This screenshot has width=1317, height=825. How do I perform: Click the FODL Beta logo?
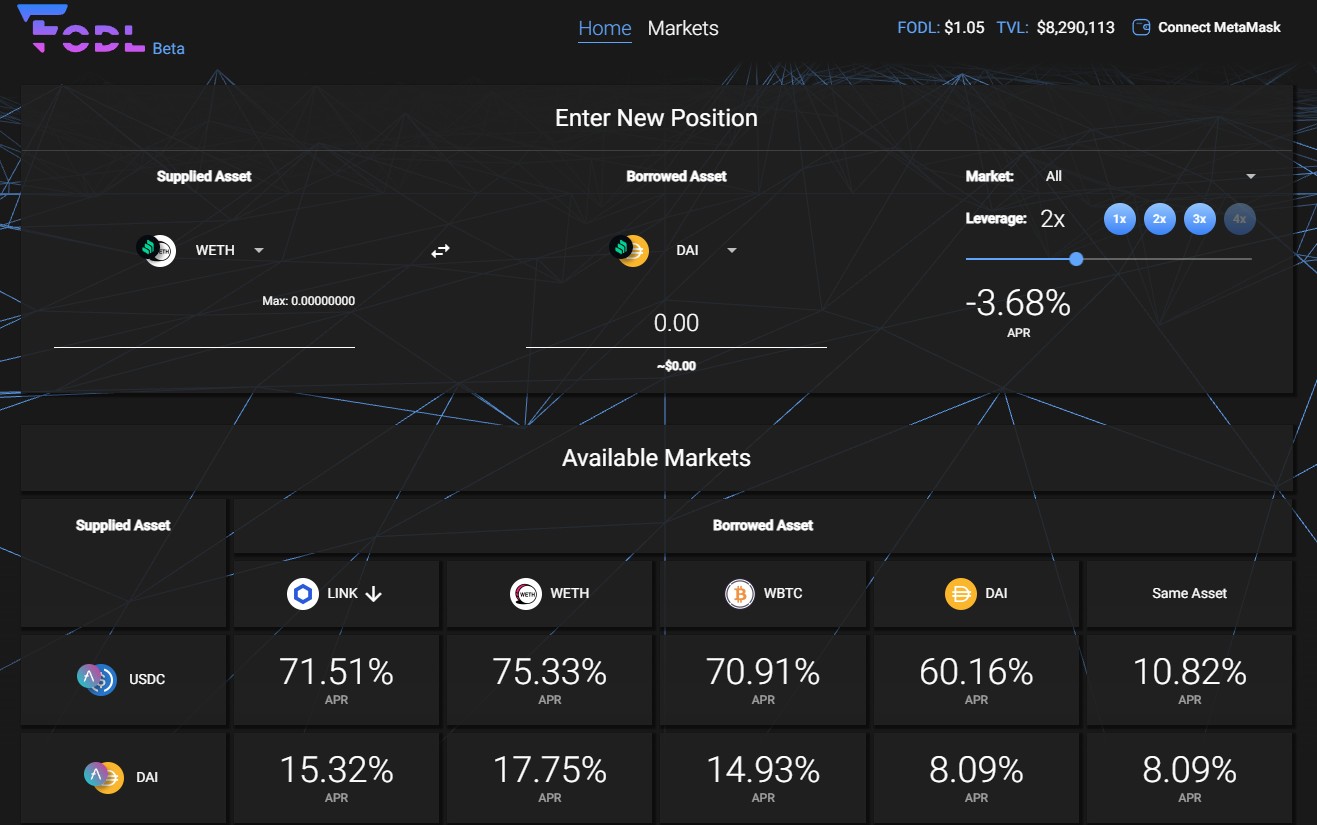(x=100, y=30)
